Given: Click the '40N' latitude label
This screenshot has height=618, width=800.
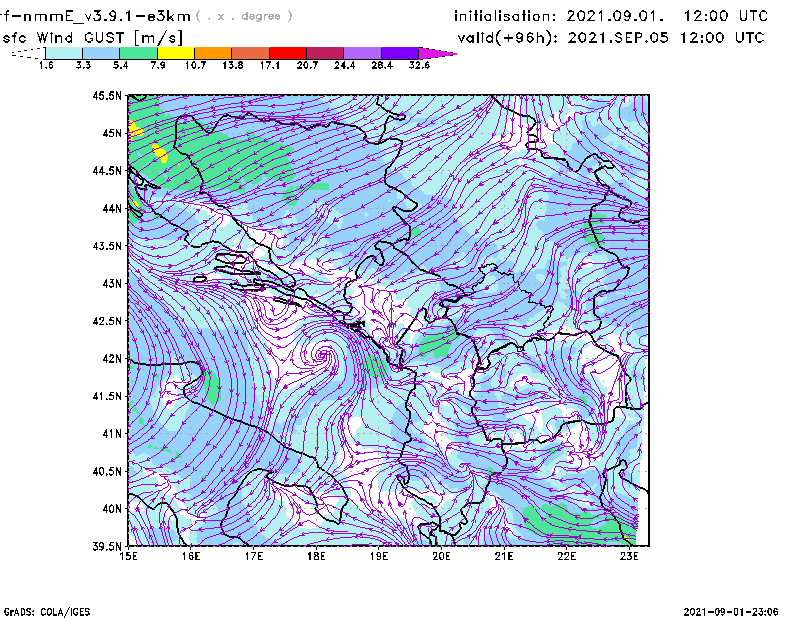Looking at the screenshot, I should click(x=112, y=509).
